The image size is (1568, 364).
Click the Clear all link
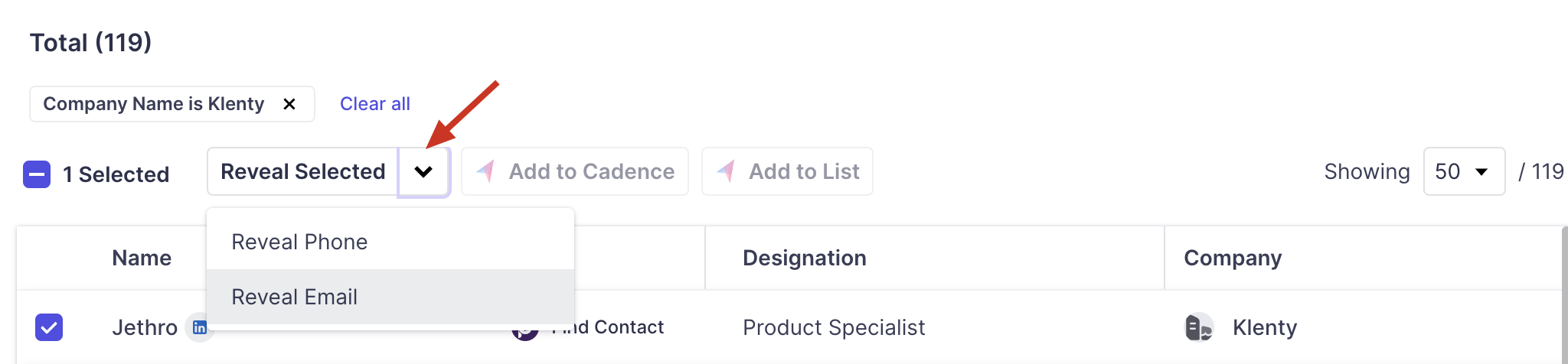pyautogui.click(x=374, y=104)
